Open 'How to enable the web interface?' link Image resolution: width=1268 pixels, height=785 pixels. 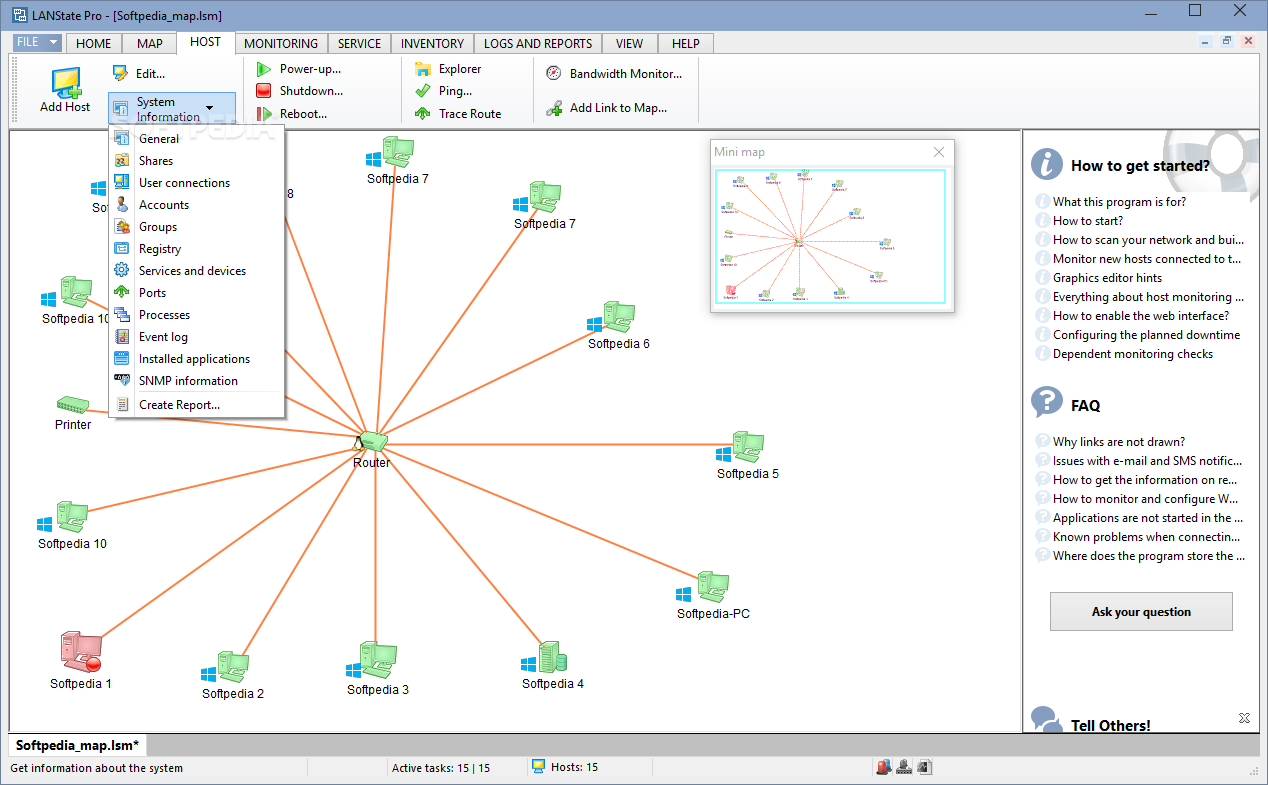1141,316
